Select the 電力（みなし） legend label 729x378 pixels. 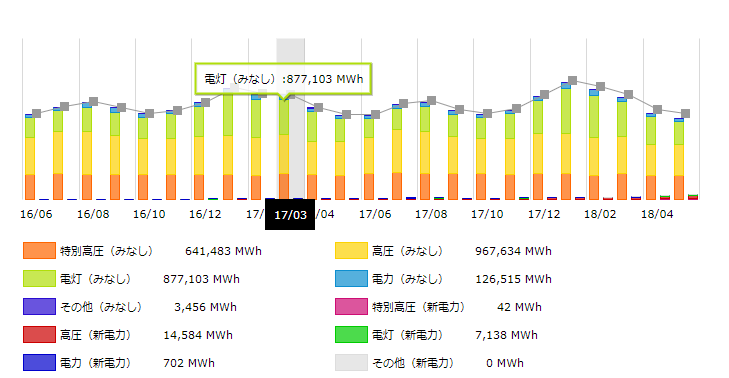point(407,279)
